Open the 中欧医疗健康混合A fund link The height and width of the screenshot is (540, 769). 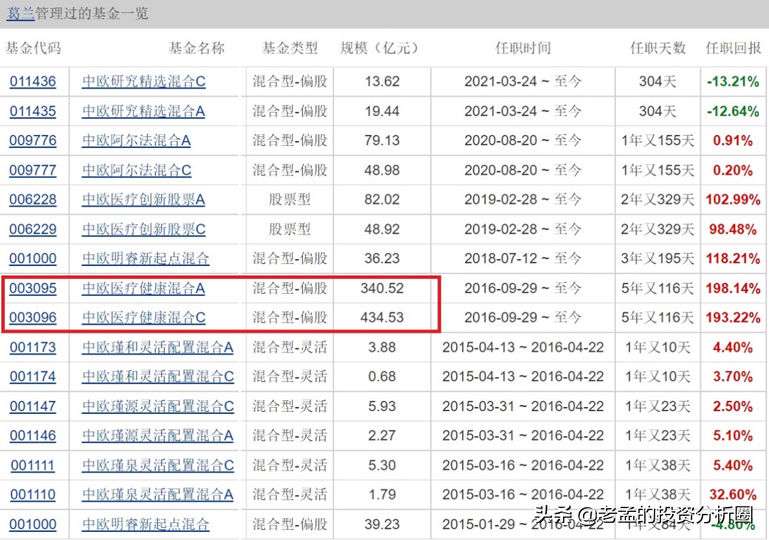tap(143, 288)
